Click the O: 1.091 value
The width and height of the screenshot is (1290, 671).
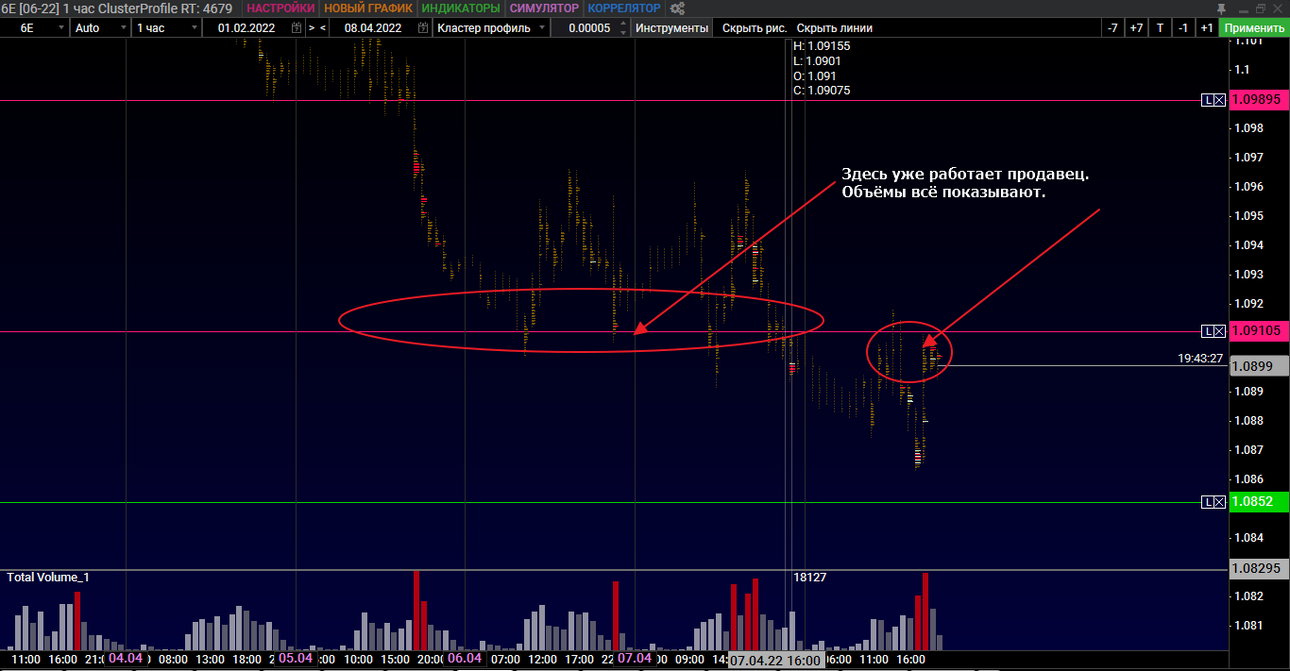coord(815,76)
